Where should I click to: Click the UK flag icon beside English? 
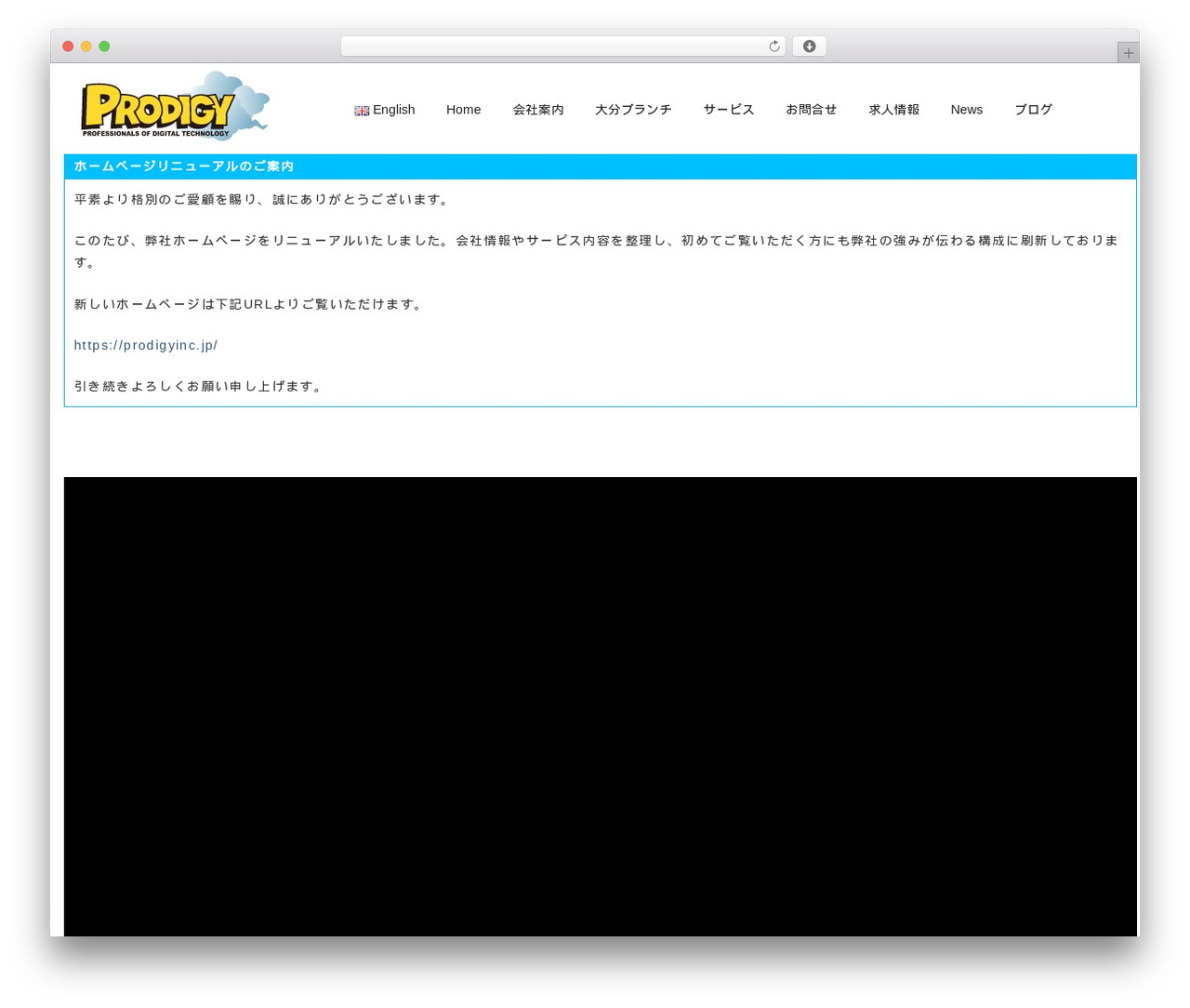click(362, 111)
